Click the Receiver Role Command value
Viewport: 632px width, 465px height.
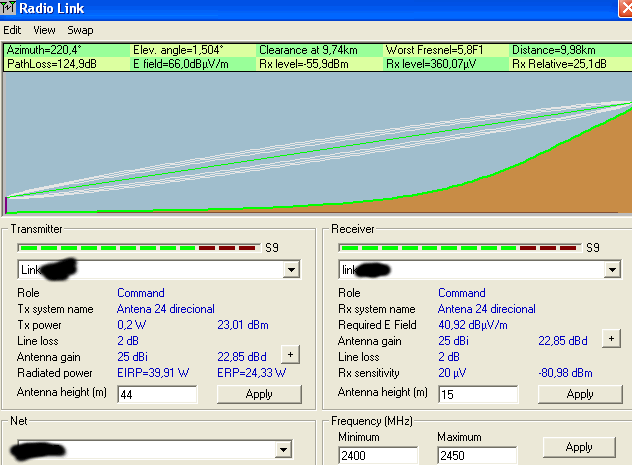pyautogui.click(x=462, y=293)
